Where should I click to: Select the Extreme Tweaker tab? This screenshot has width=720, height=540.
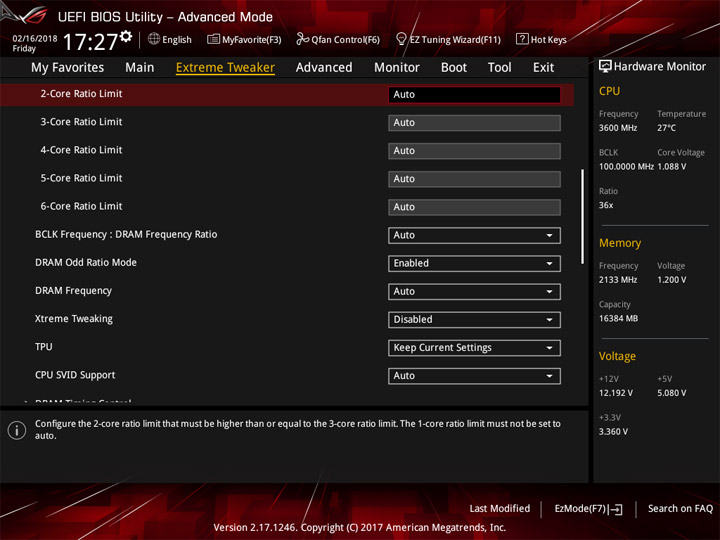(x=225, y=68)
